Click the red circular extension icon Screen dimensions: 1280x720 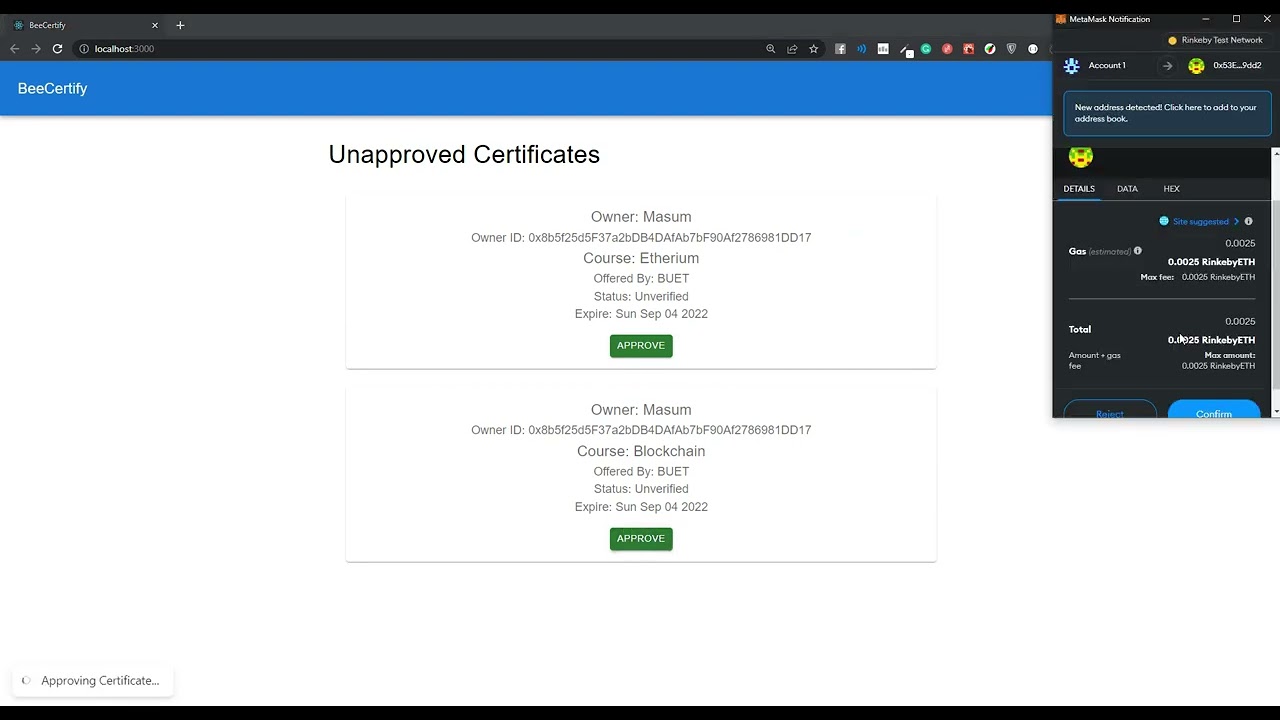coord(947,48)
